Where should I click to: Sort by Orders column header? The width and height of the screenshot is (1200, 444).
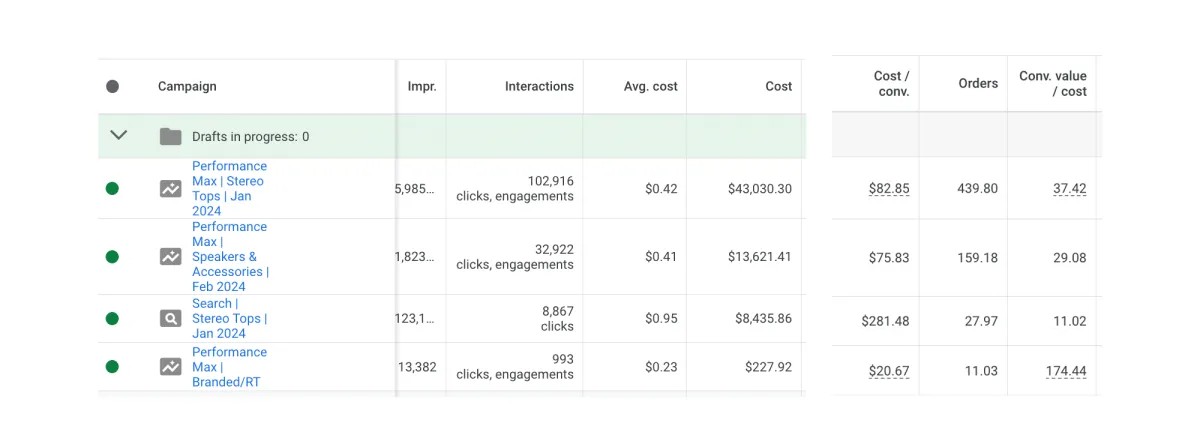coord(978,83)
